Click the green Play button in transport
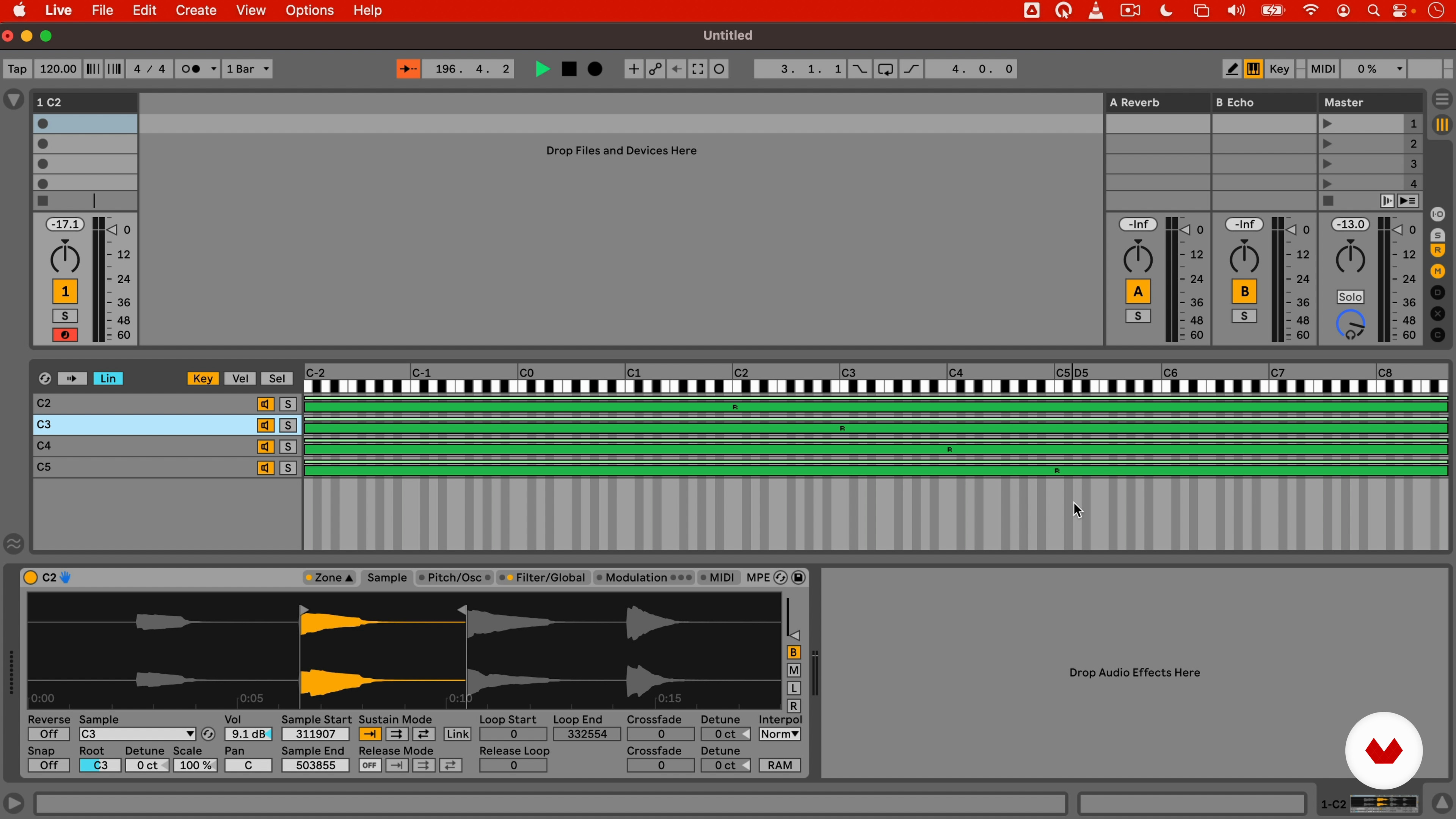The height and width of the screenshot is (819, 1456). point(542,69)
